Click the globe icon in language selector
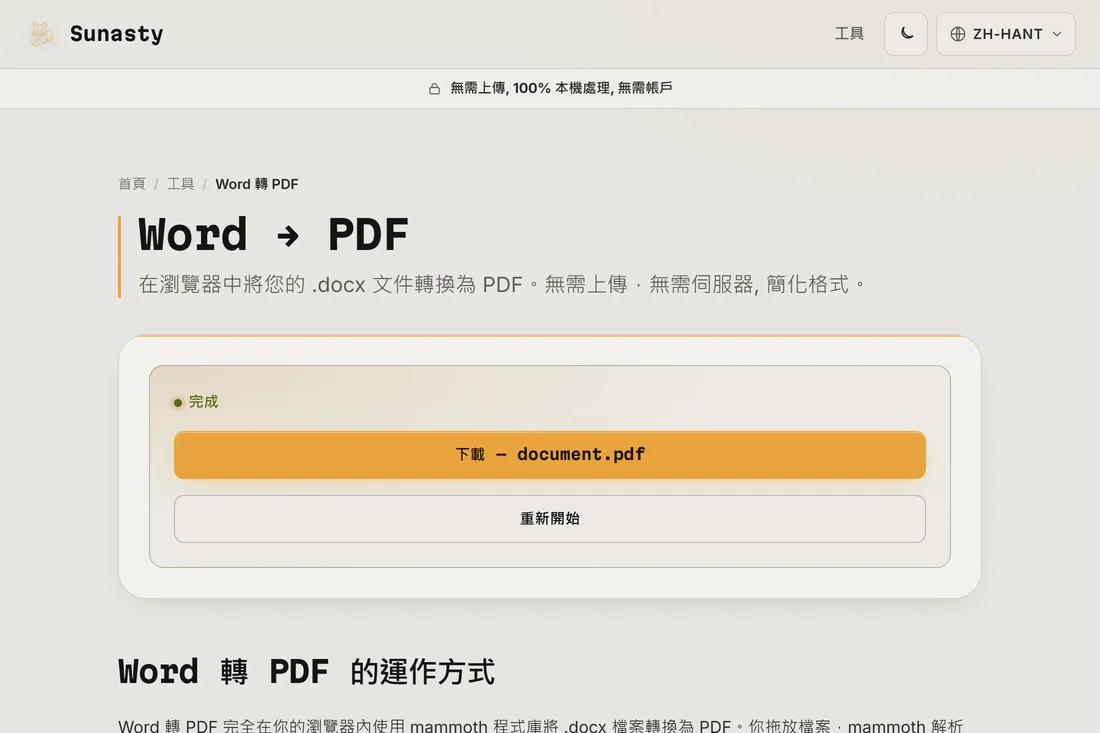This screenshot has width=1100, height=733. coord(958,34)
